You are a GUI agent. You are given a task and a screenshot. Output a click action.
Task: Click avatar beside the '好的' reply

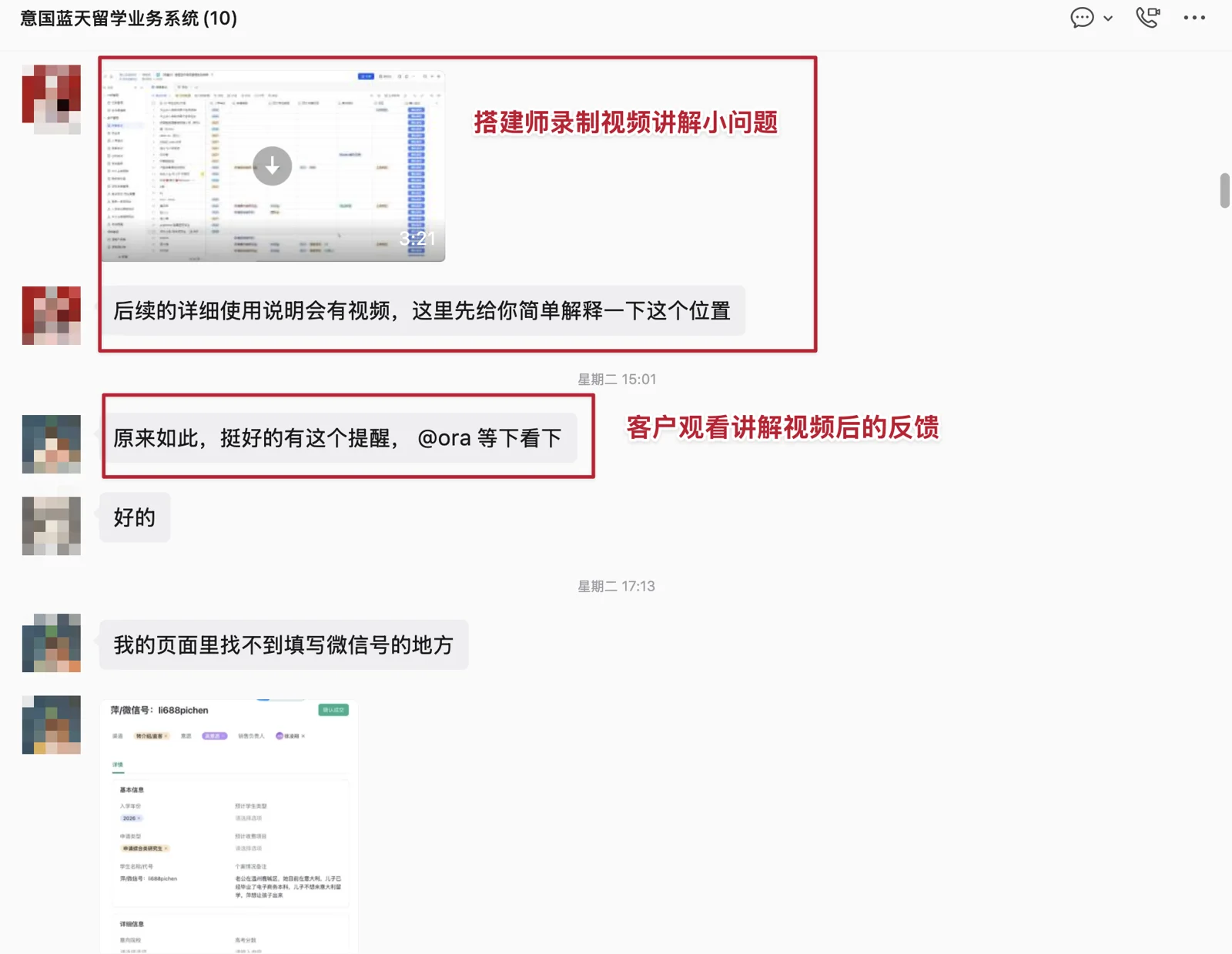52,526
